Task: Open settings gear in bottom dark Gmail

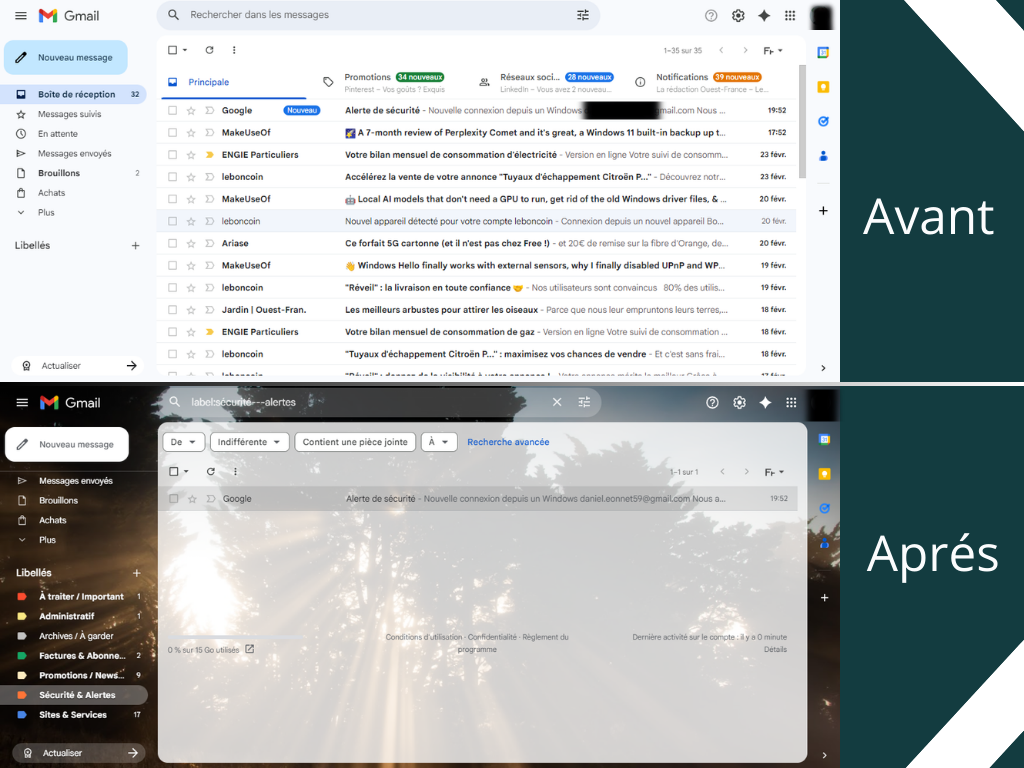Action: (739, 403)
